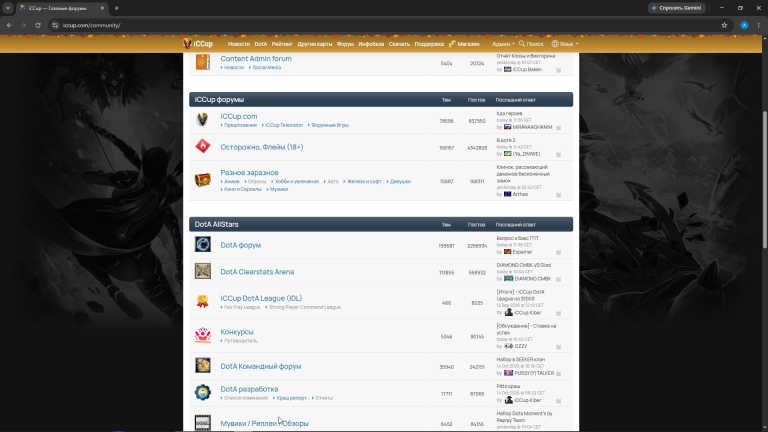768x432 pixels.
Task: Open the Краш репорт subforum
Action: tap(291, 398)
